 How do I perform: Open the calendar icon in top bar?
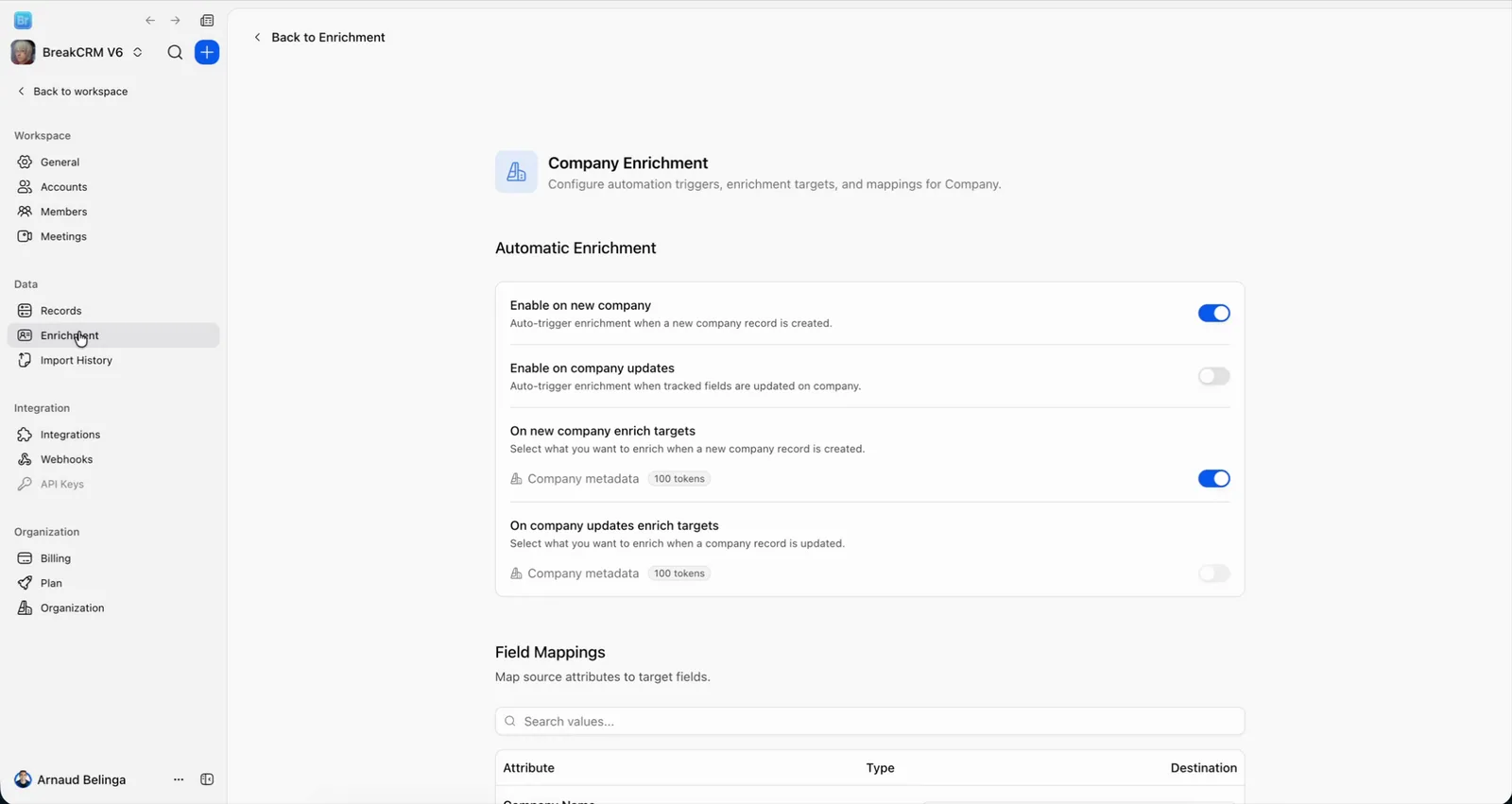(207, 21)
